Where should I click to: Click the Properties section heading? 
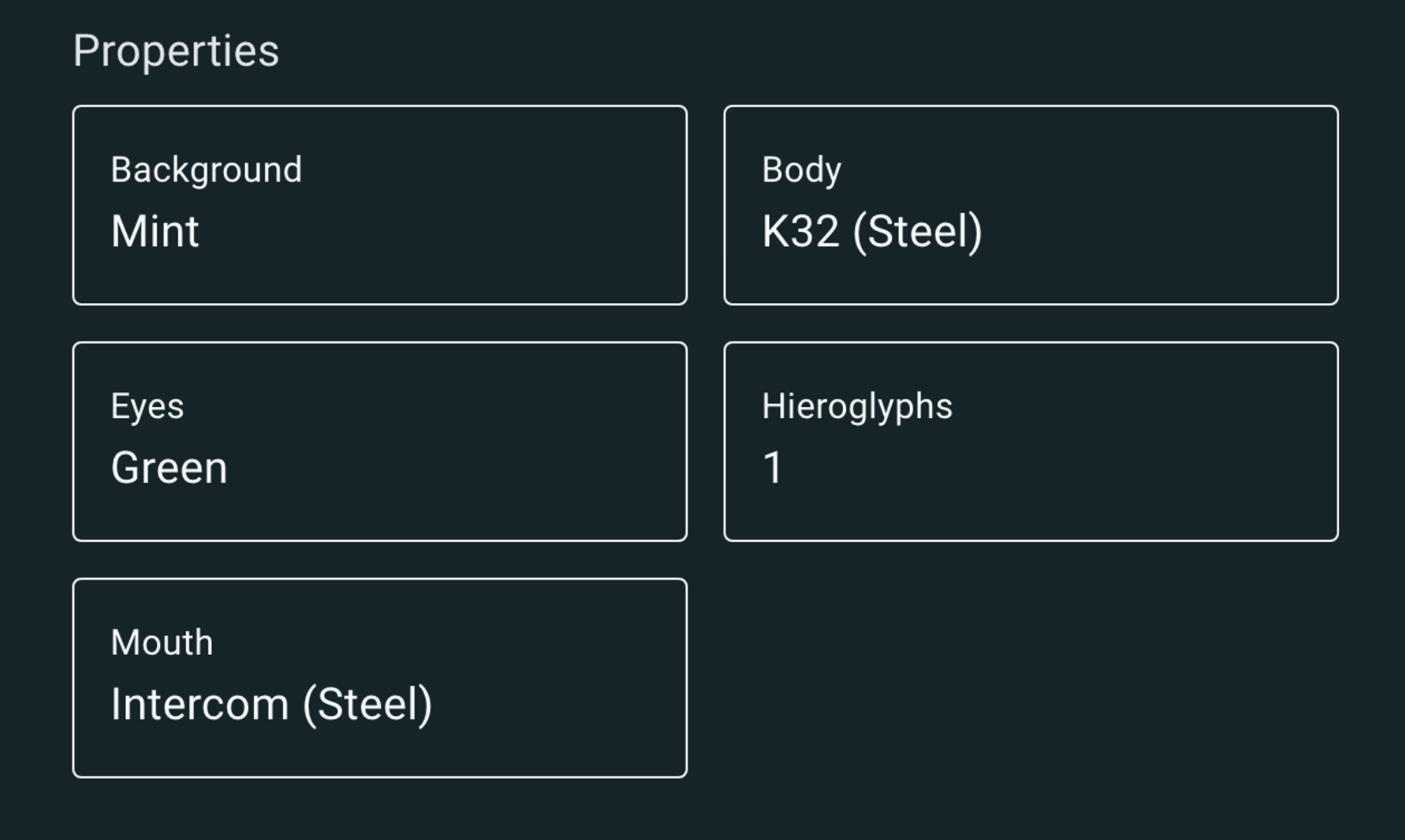[x=176, y=50]
